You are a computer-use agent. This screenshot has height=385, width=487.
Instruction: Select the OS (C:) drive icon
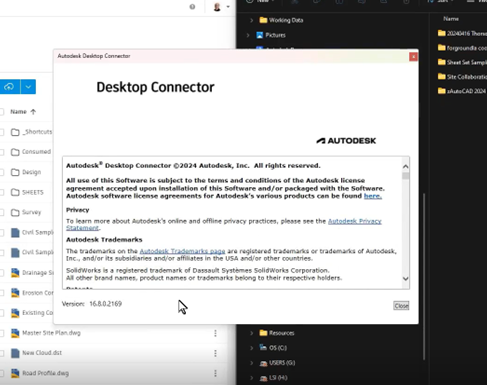[263, 348]
